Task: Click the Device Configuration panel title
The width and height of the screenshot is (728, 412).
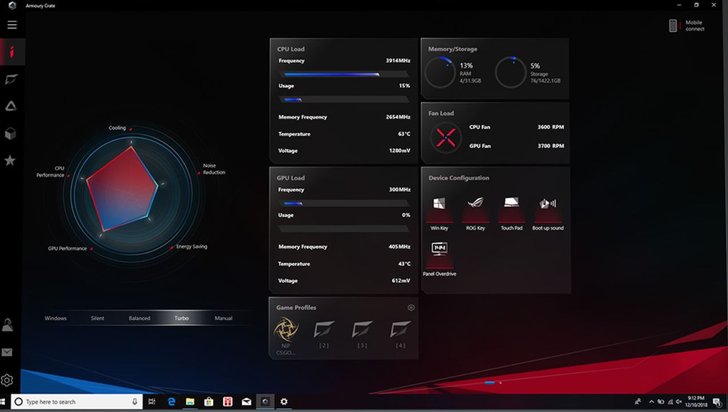Action: (x=459, y=178)
